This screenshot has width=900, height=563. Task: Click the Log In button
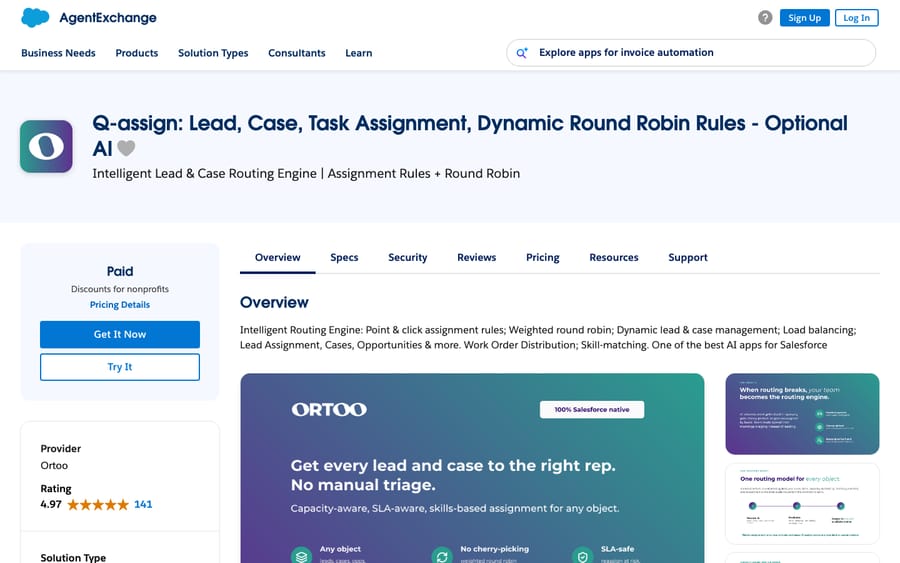tap(856, 18)
